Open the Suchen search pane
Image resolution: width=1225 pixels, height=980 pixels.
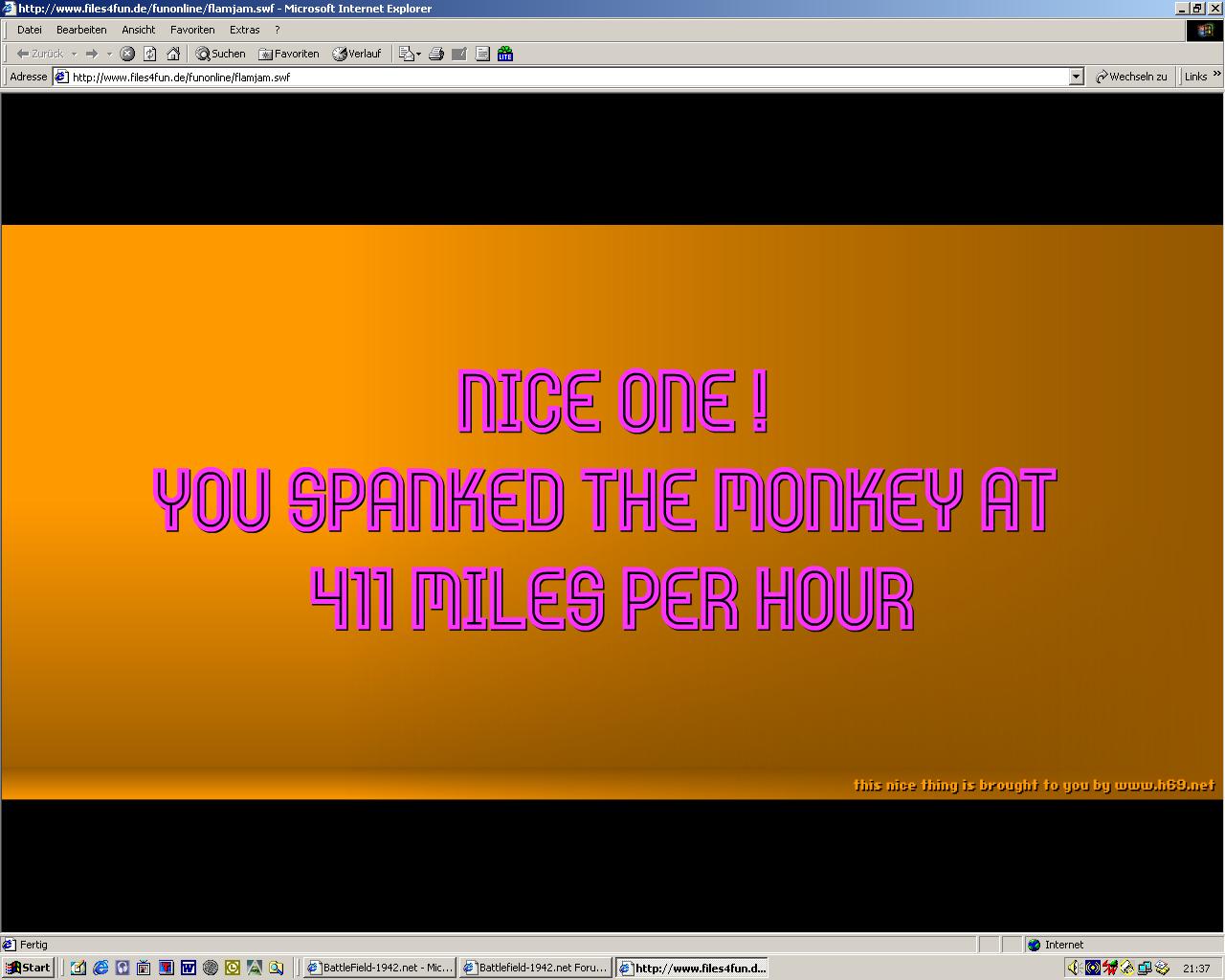pos(221,54)
